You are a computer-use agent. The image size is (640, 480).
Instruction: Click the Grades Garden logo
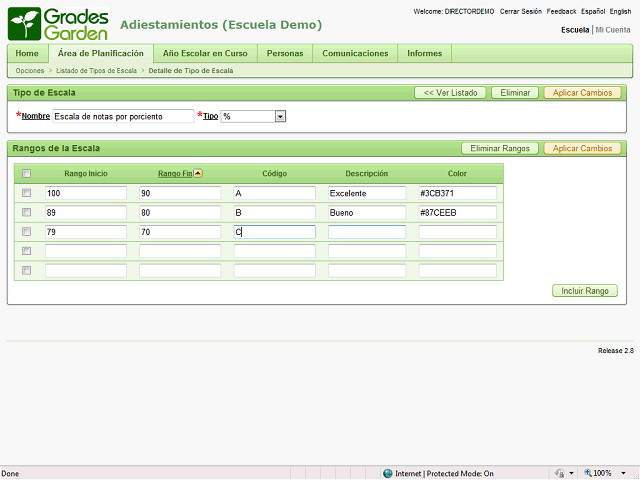tap(58, 24)
